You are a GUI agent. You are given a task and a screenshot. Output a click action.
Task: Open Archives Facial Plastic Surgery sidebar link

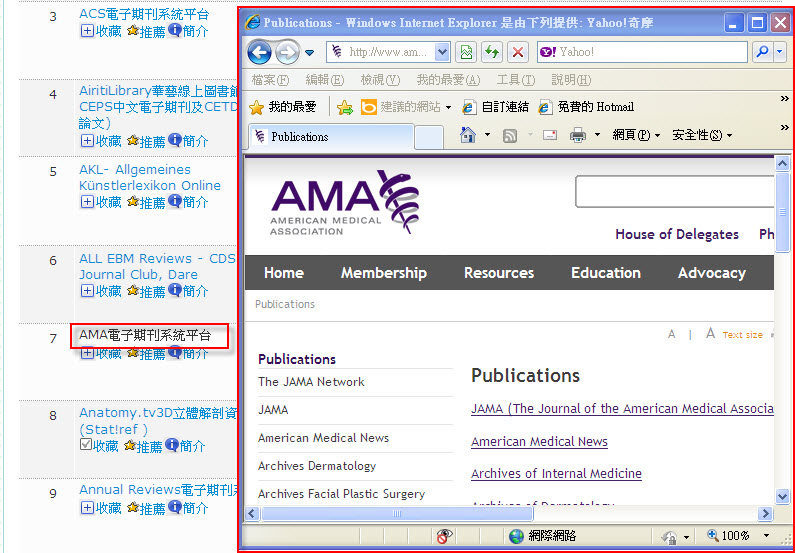pos(341,494)
